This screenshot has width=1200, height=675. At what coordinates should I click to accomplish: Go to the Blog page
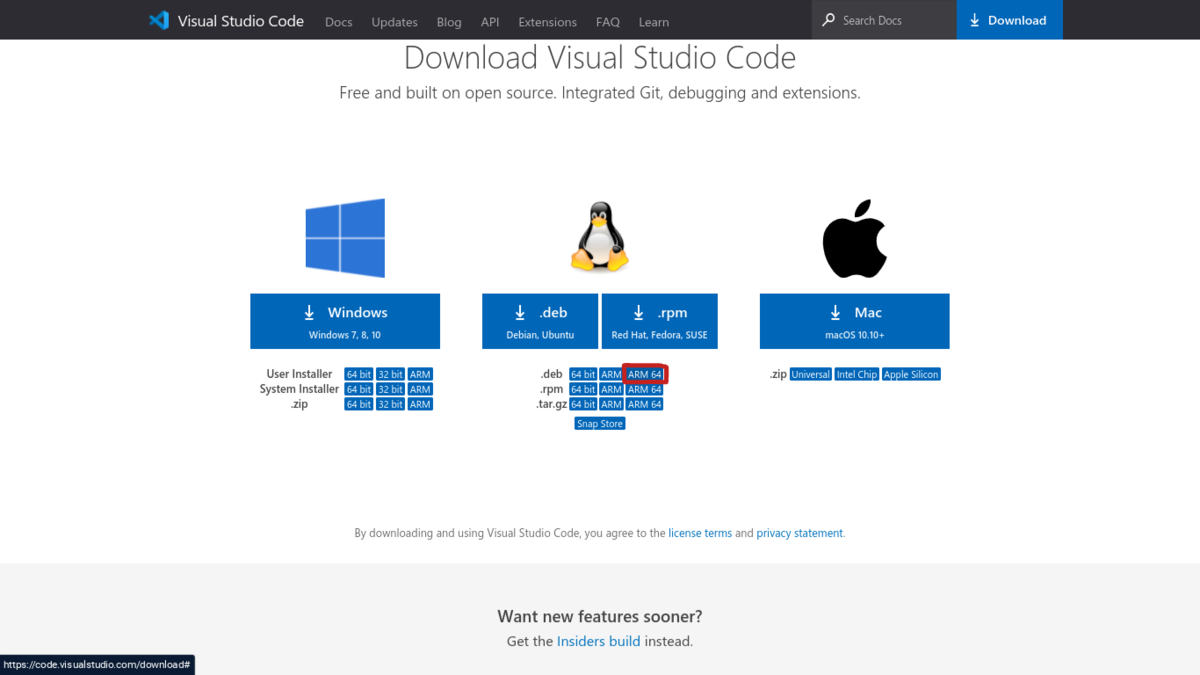click(x=449, y=22)
